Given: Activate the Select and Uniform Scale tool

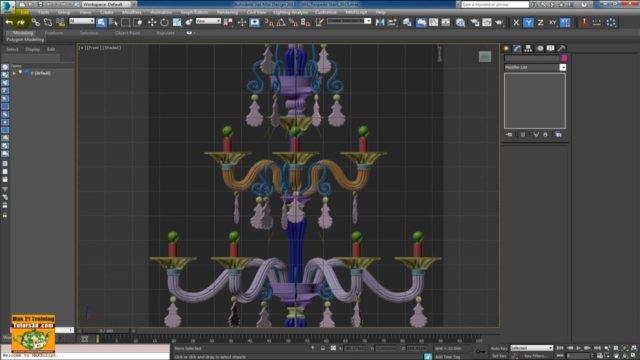Looking at the screenshot, I should click(177, 22).
